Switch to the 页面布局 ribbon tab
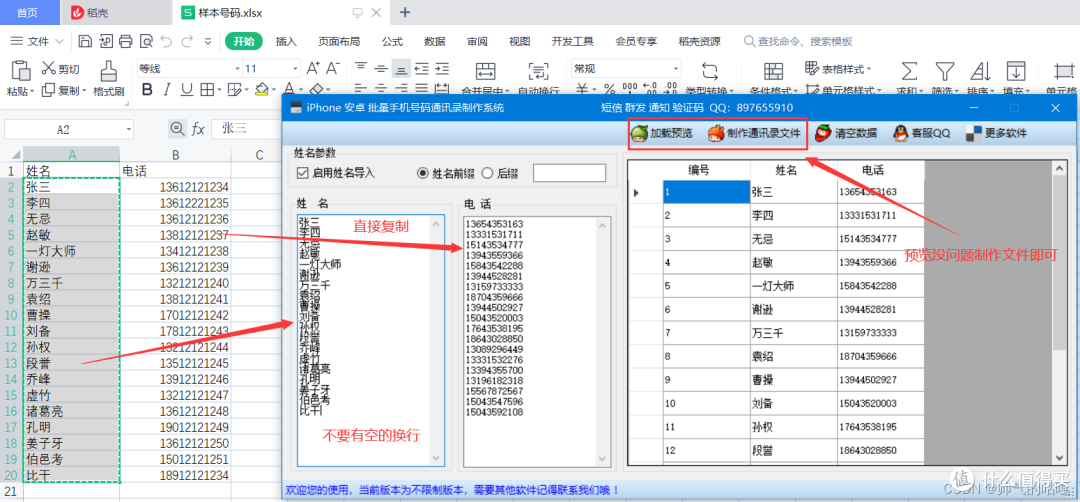Screen dimensions: 1080x502 [339, 41]
